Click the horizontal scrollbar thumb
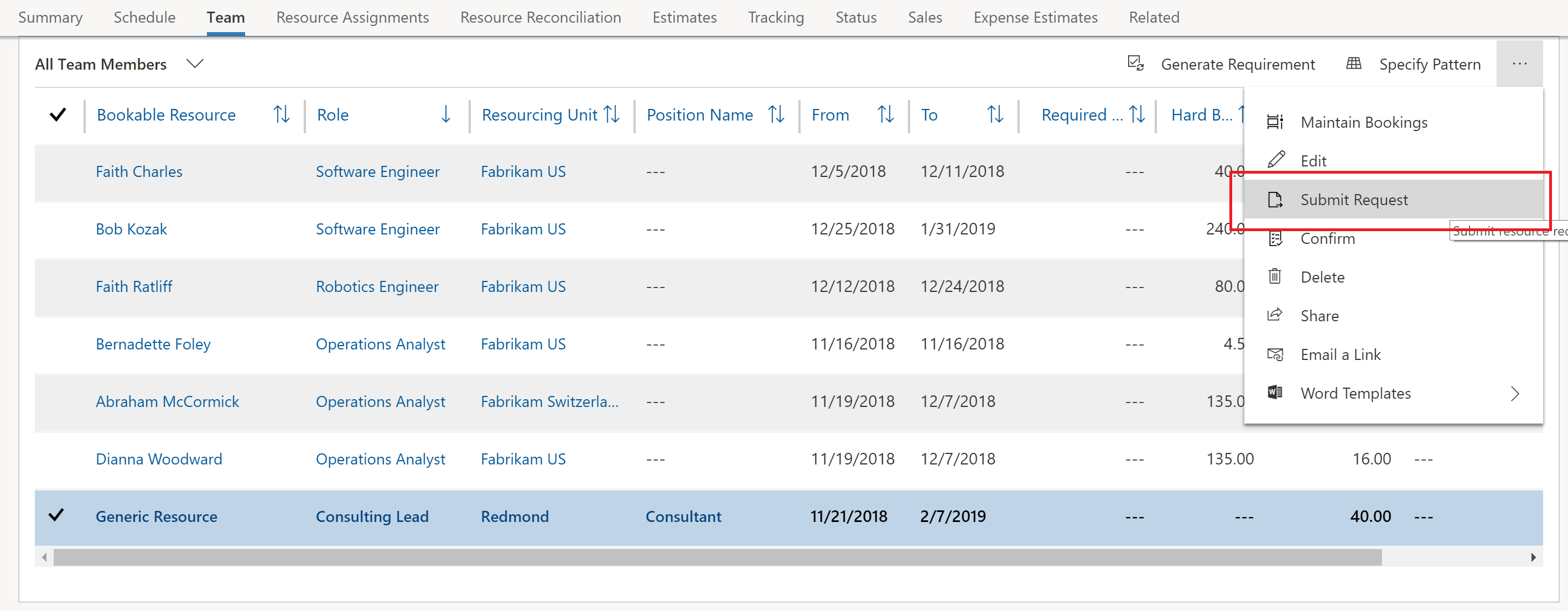The image size is (1568, 611). pyautogui.click(x=717, y=557)
